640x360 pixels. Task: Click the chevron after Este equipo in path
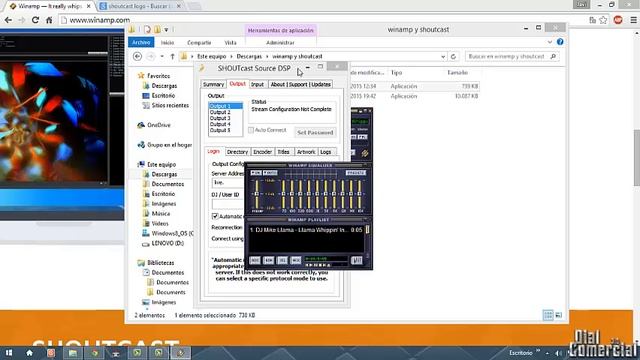pos(231,56)
